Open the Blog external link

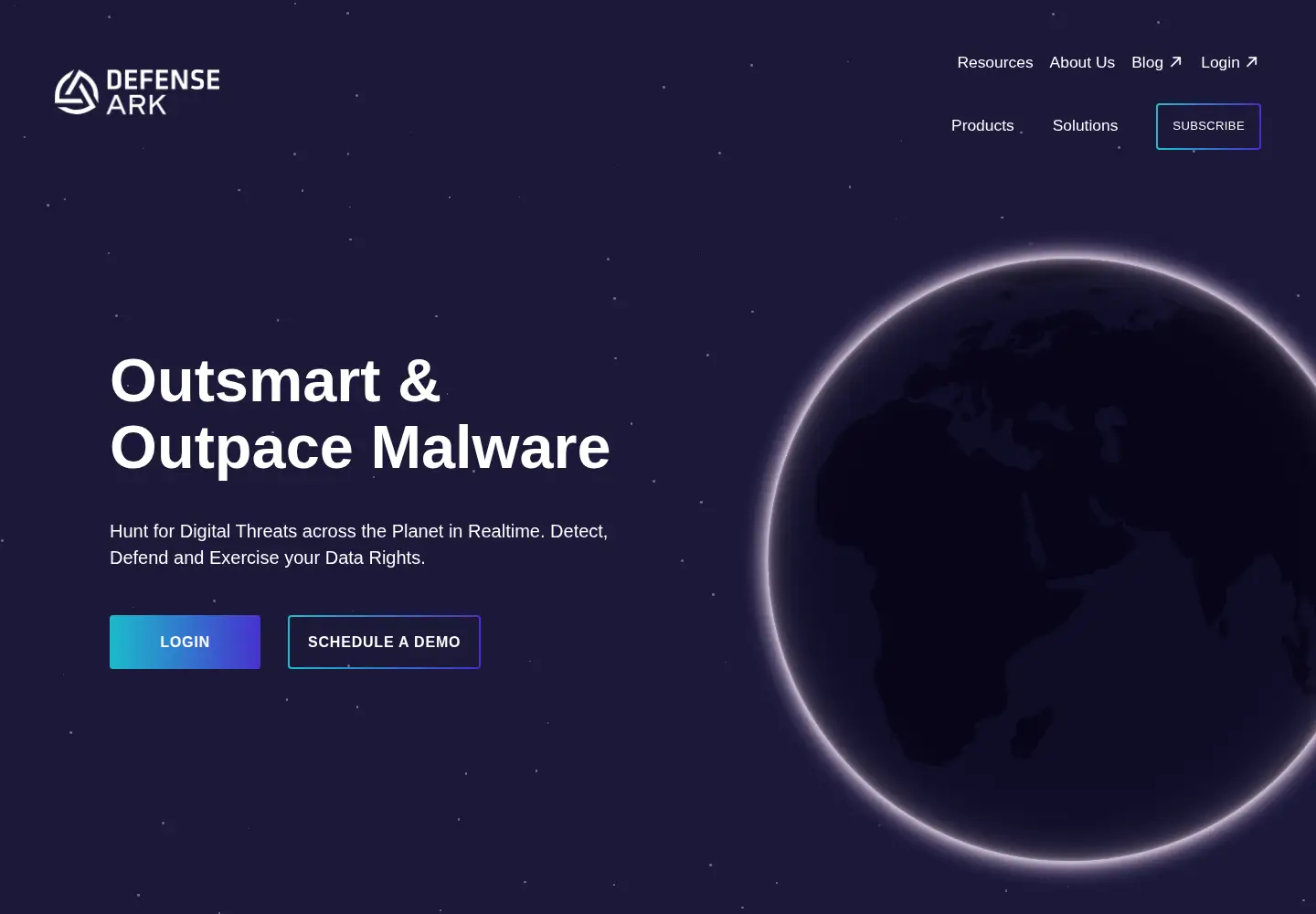[1156, 62]
